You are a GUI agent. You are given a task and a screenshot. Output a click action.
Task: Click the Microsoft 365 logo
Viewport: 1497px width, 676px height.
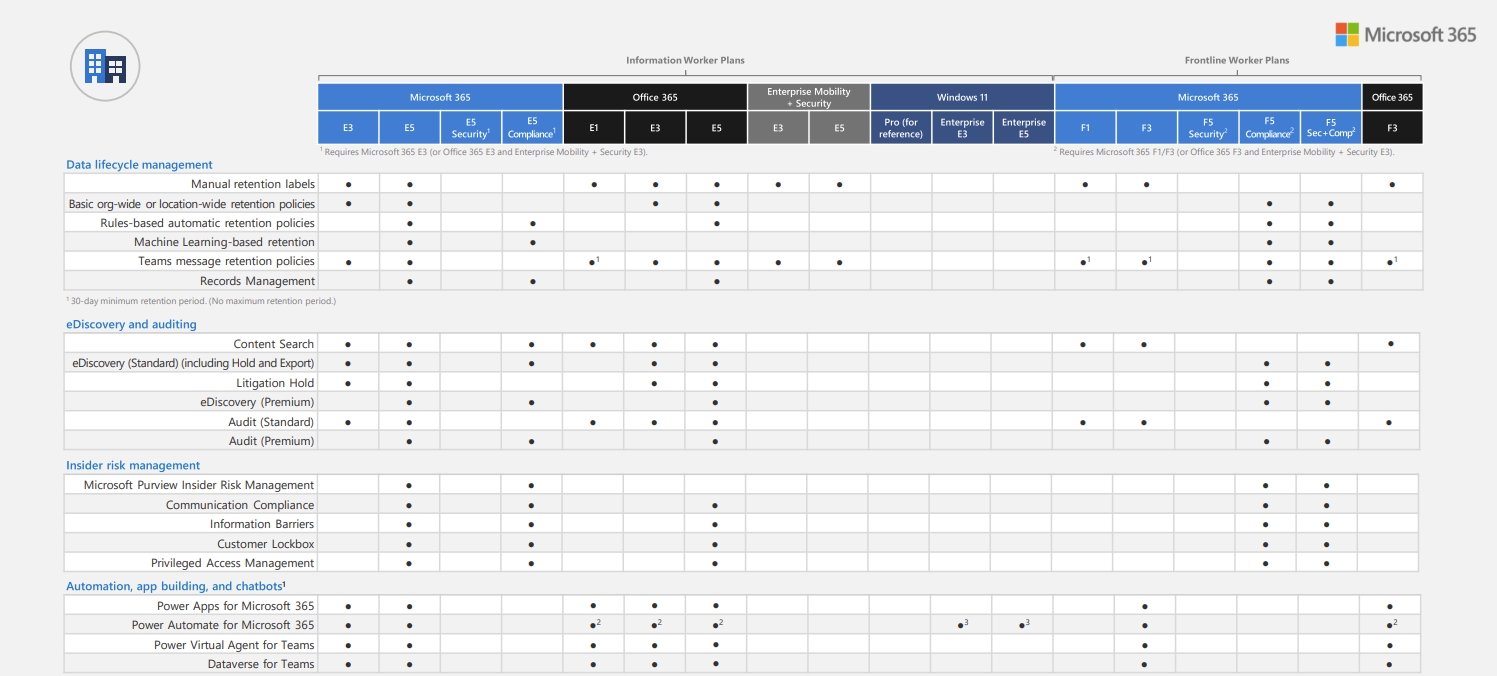pyautogui.click(x=1405, y=35)
